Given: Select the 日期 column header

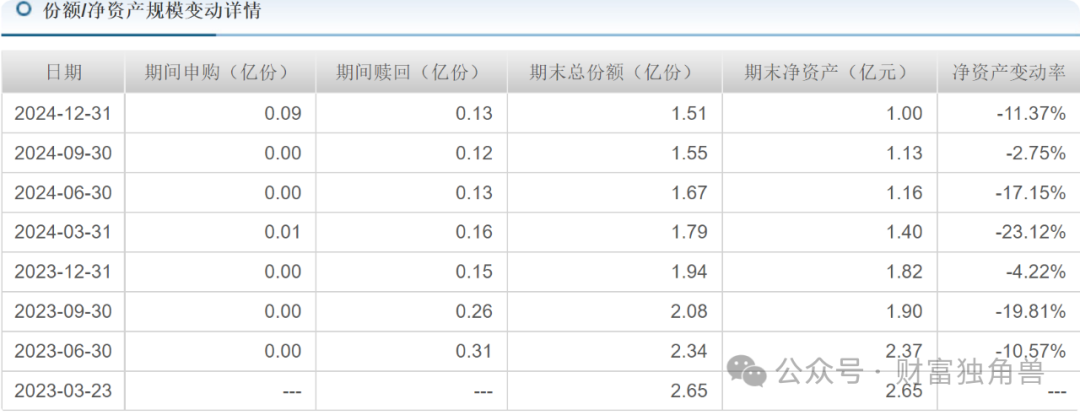Looking at the screenshot, I should [63, 72].
